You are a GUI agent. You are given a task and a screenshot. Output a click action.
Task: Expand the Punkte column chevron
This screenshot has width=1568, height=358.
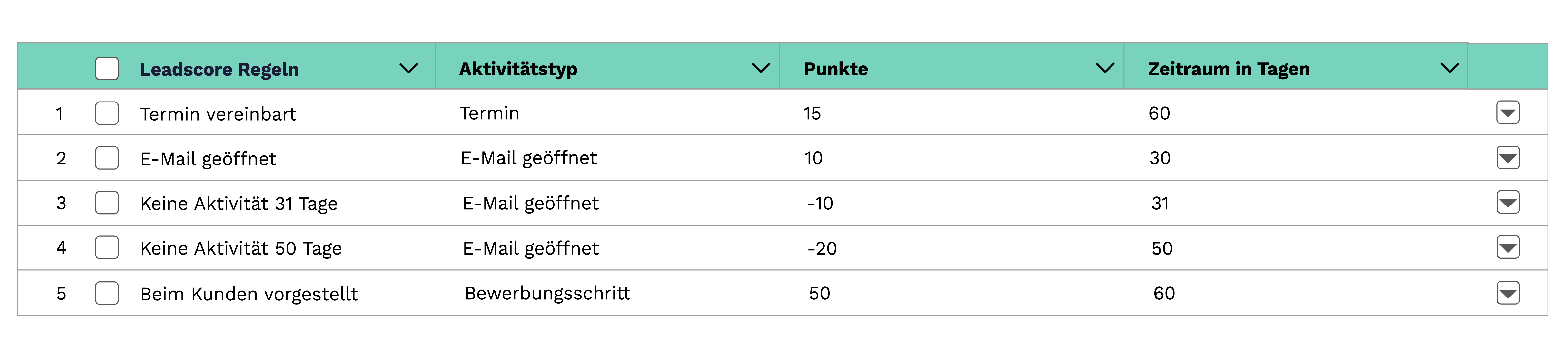(1105, 68)
